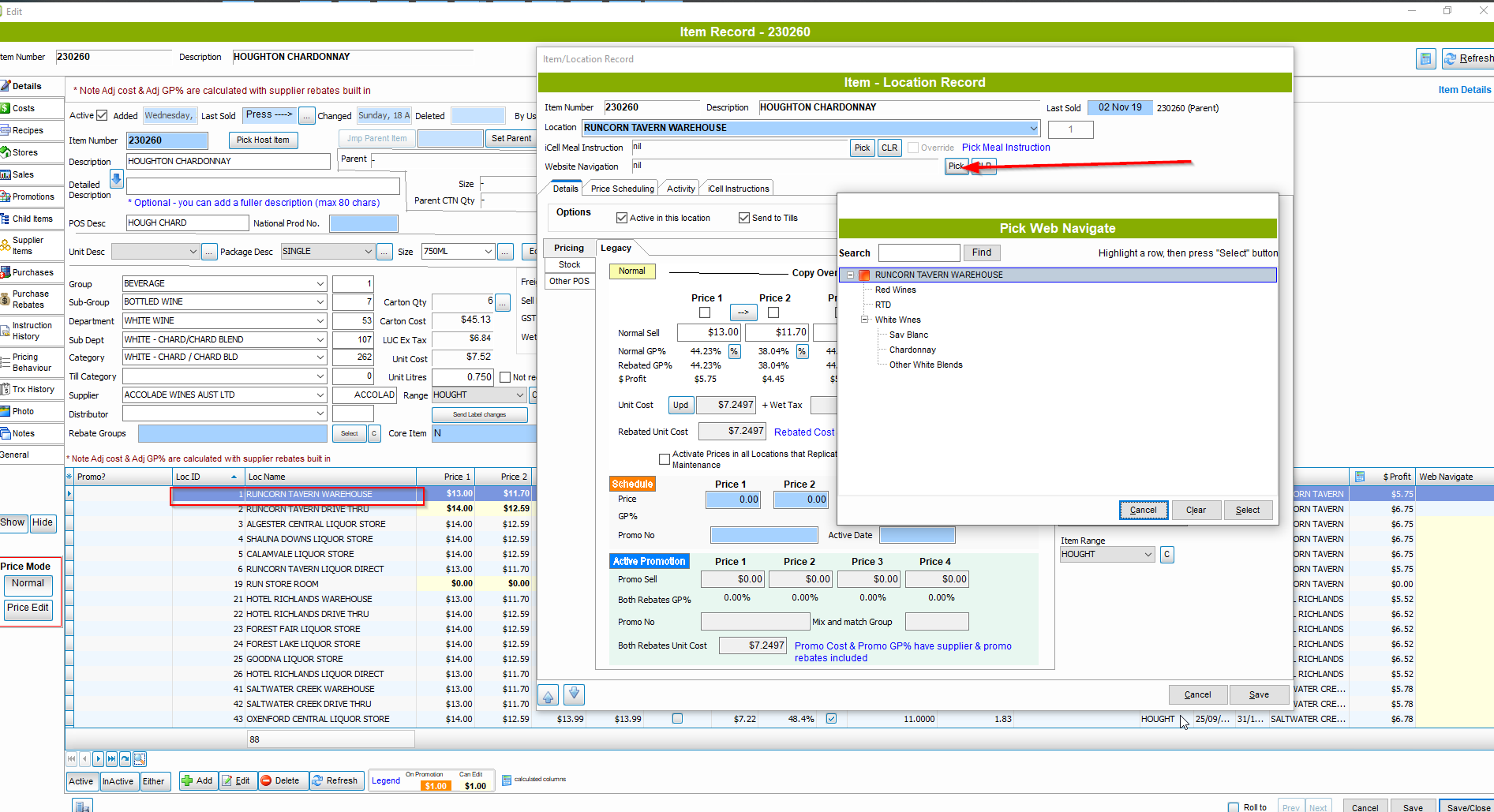Image resolution: width=1494 pixels, height=812 pixels.
Task: Open the Costs sidebar section
Action: [x=24, y=108]
